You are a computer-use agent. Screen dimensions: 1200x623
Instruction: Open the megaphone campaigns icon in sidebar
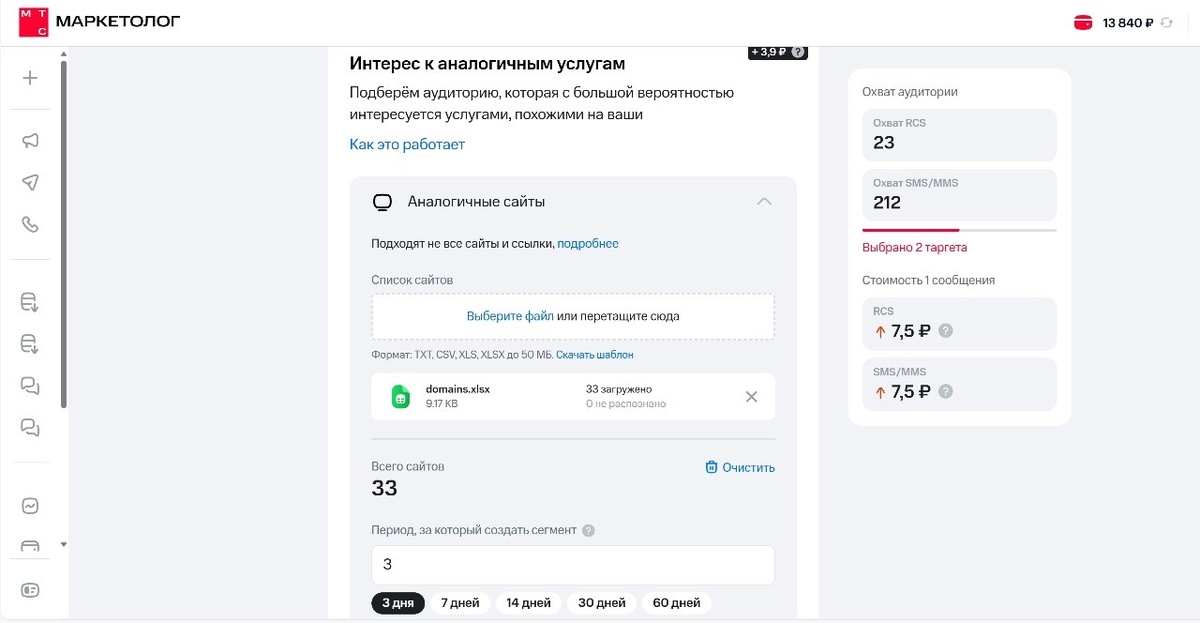30,140
